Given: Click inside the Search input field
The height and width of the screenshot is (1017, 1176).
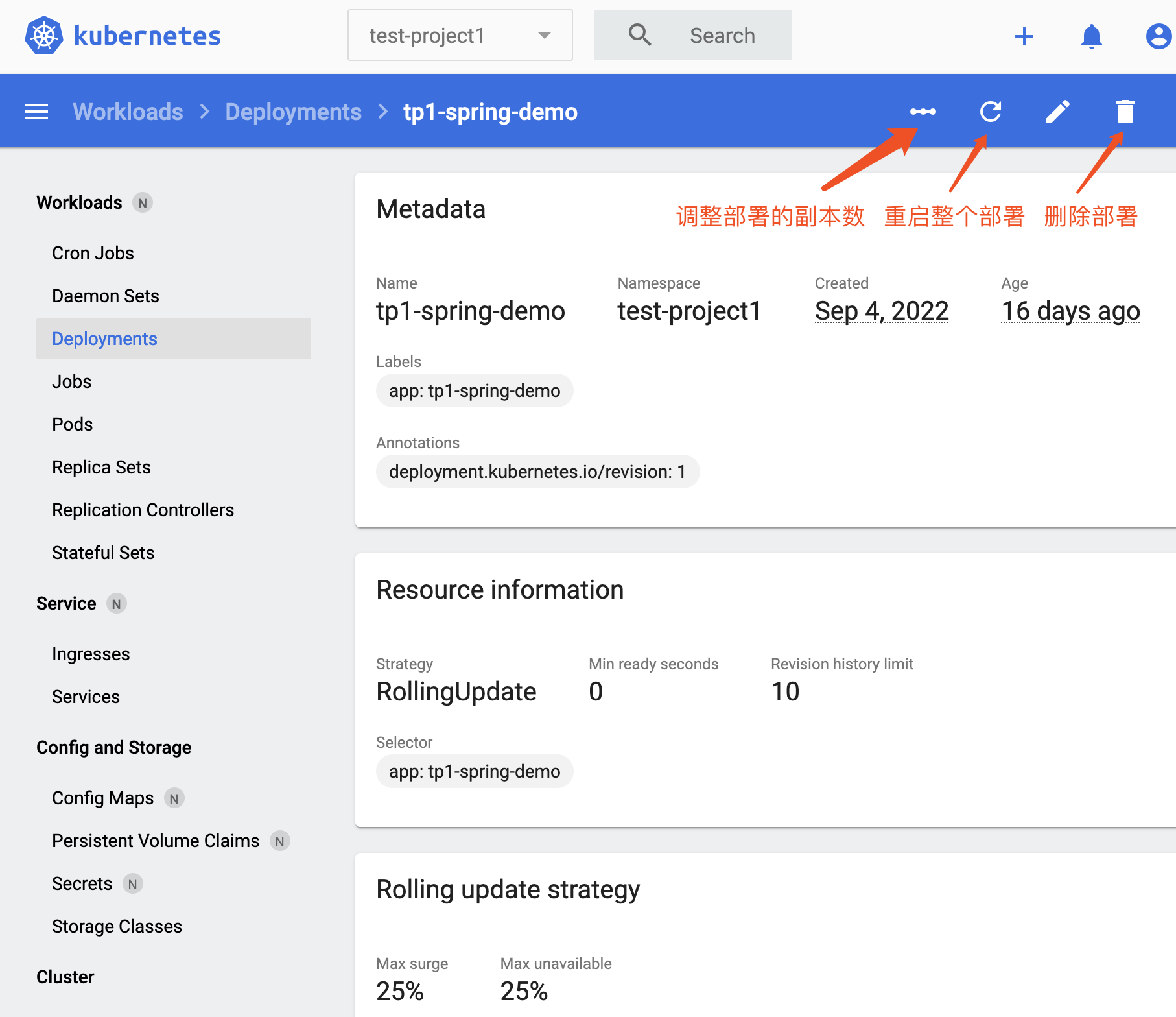Looking at the screenshot, I should [722, 35].
